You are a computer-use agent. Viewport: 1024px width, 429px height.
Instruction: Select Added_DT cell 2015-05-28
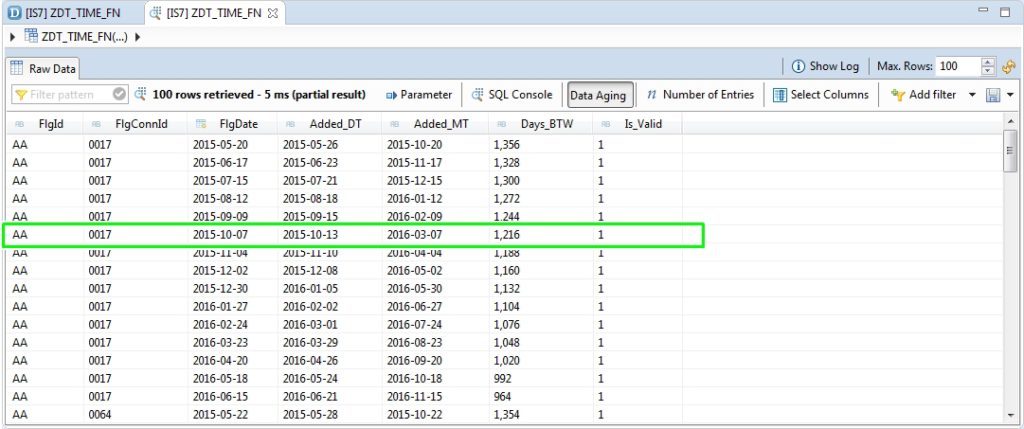310,414
